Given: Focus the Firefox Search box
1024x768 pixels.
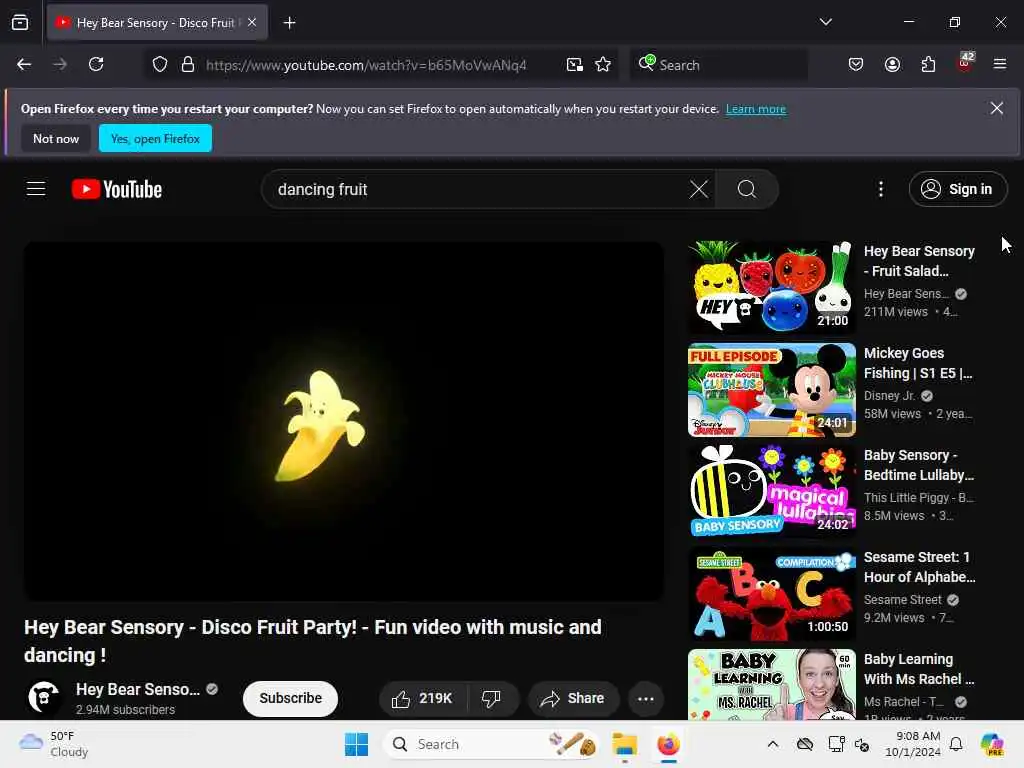Looking at the screenshot, I should click(718, 65).
